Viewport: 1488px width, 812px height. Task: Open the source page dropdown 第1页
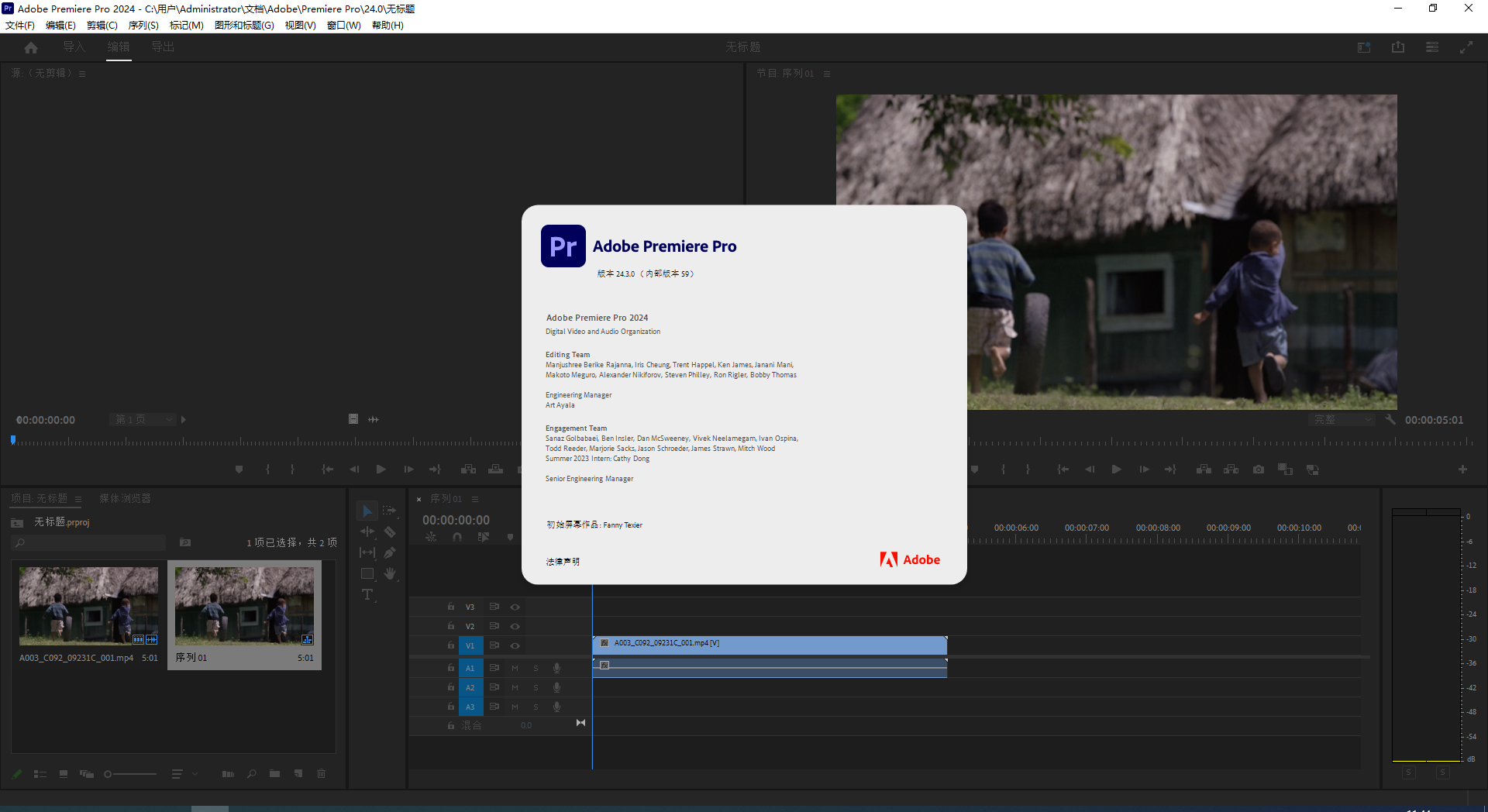coord(143,420)
